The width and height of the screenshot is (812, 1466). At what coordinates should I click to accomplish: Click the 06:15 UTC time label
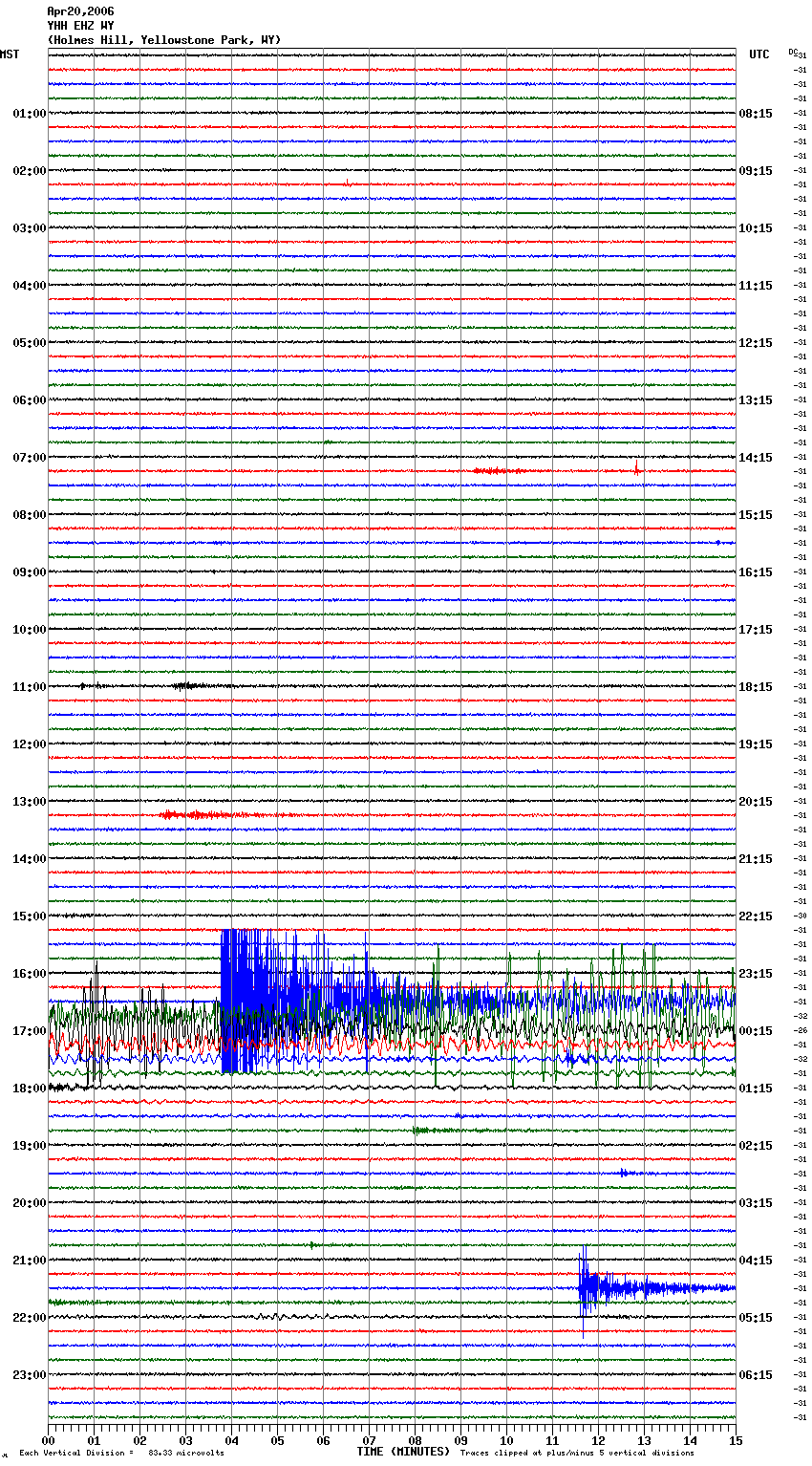(x=756, y=1375)
